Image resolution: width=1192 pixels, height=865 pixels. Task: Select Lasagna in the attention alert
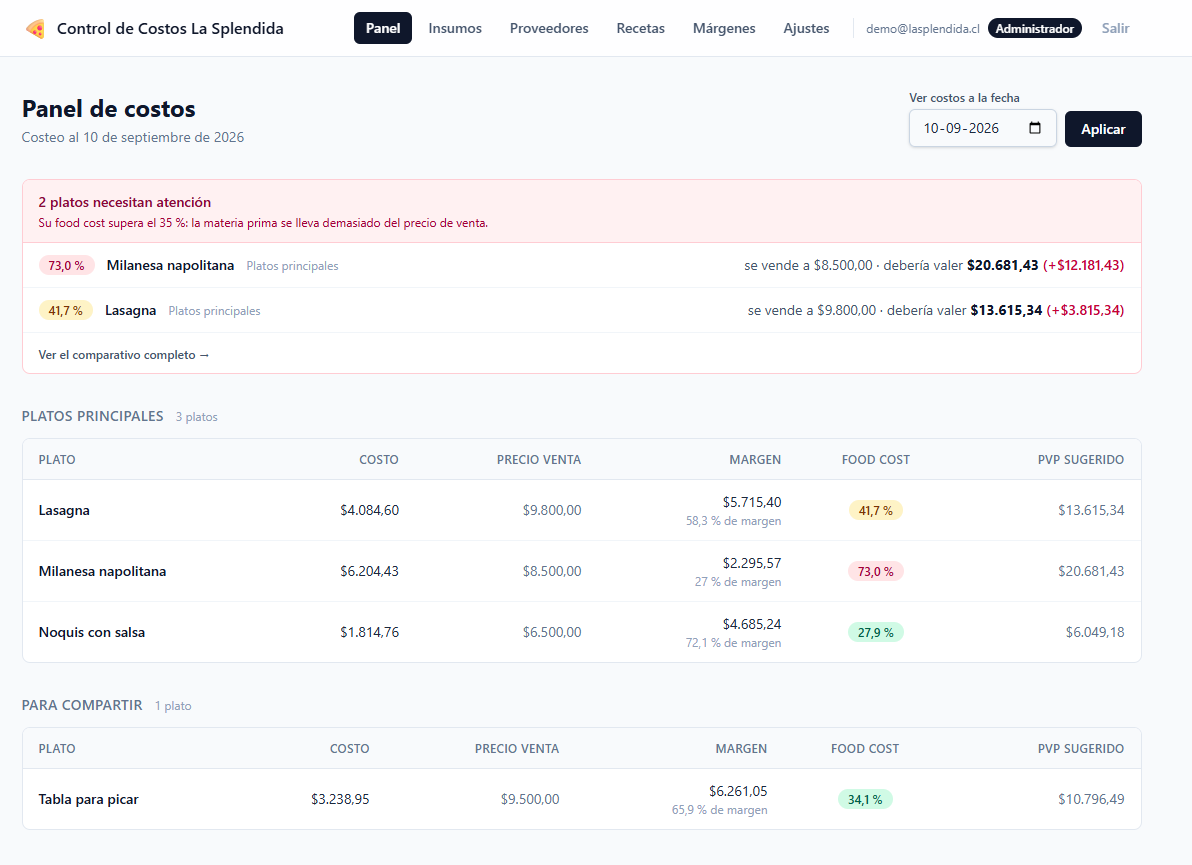coord(131,310)
